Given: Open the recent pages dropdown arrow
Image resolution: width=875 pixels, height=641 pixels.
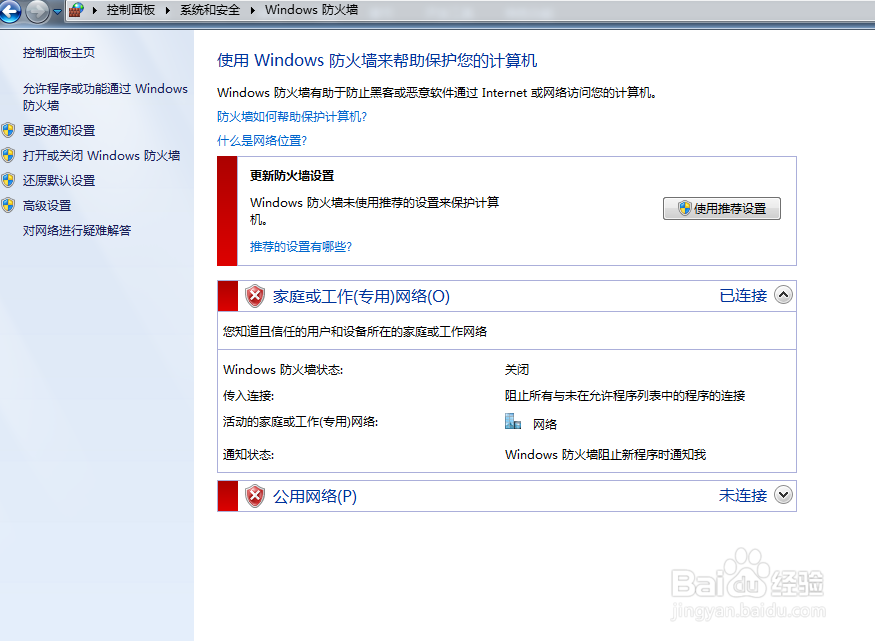Looking at the screenshot, I should click(x=57, y=11).
